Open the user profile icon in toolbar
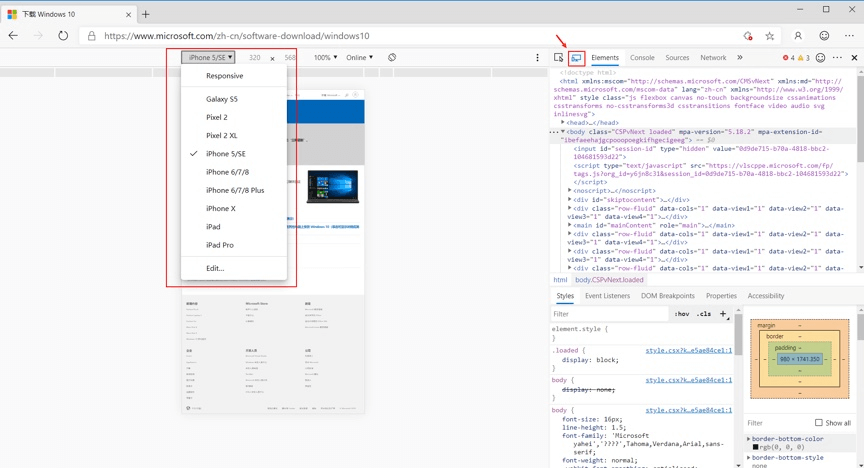 (798, 36)
